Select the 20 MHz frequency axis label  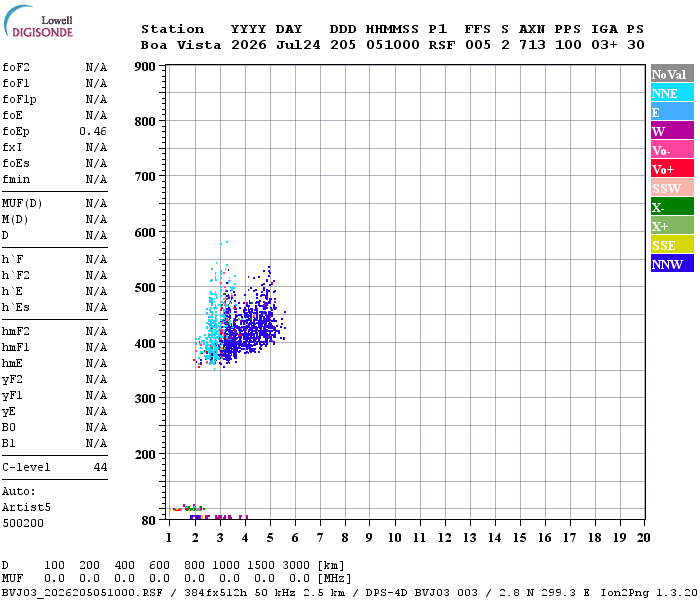[x=643, y=538]
